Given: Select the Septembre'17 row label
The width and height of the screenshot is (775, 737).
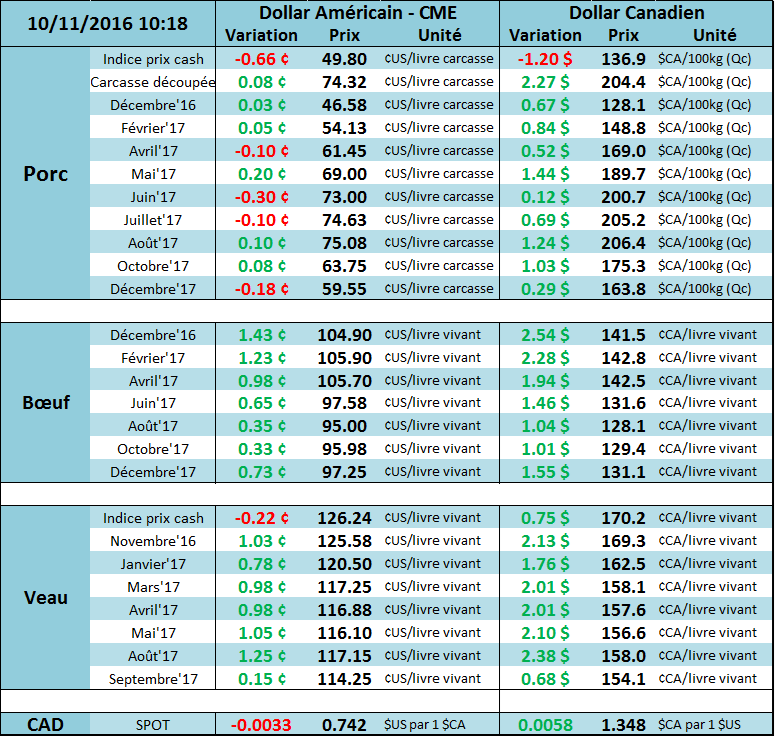Looking at the screenshot, I should point(153,680).
